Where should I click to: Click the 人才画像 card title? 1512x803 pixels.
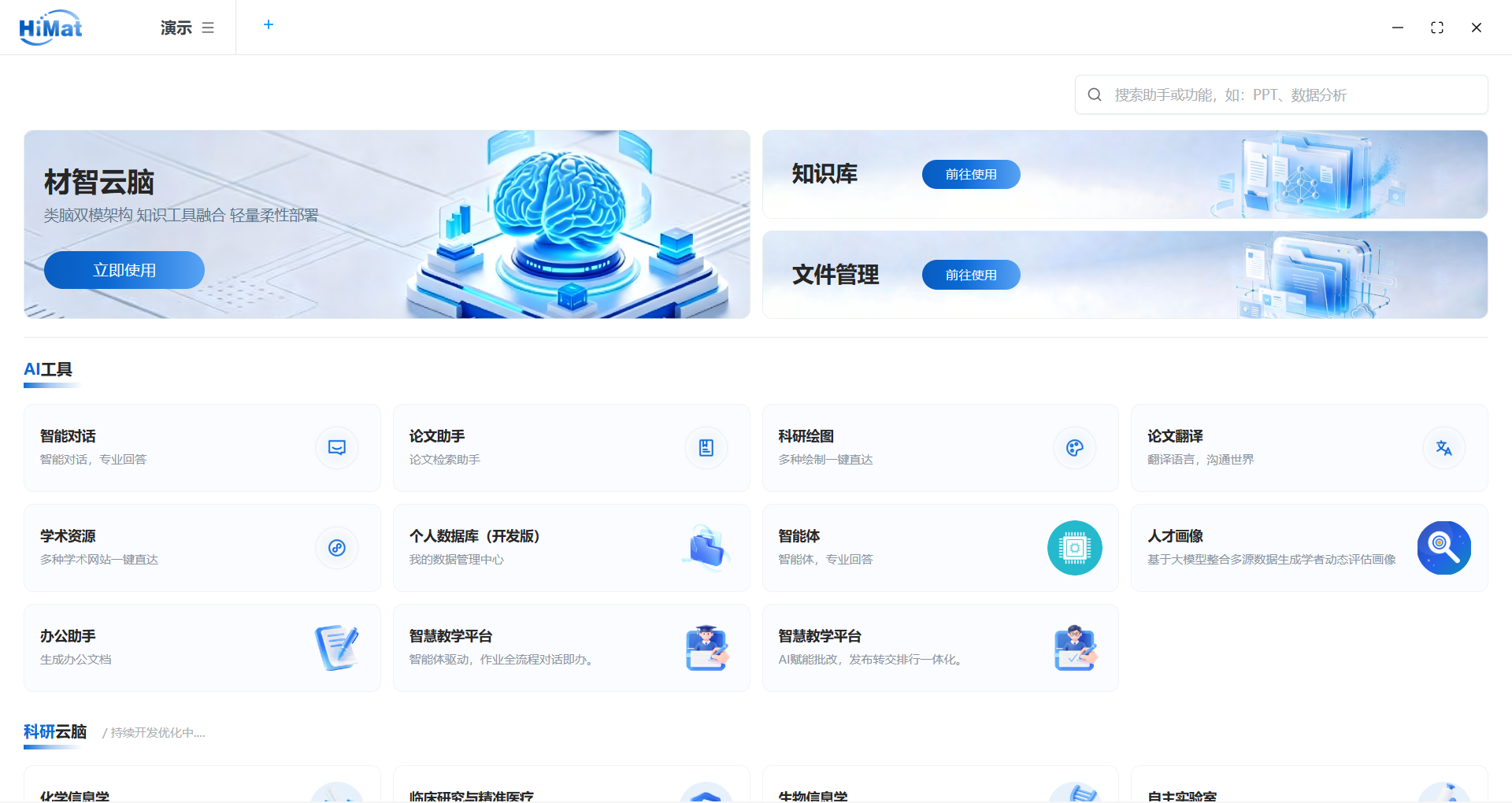1175,536
